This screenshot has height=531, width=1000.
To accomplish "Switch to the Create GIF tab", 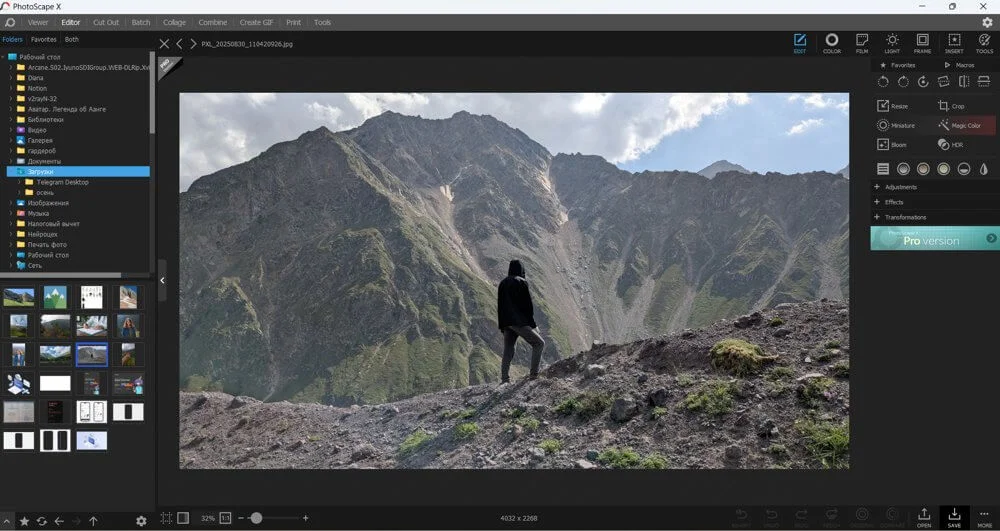I will click(256, 22).
